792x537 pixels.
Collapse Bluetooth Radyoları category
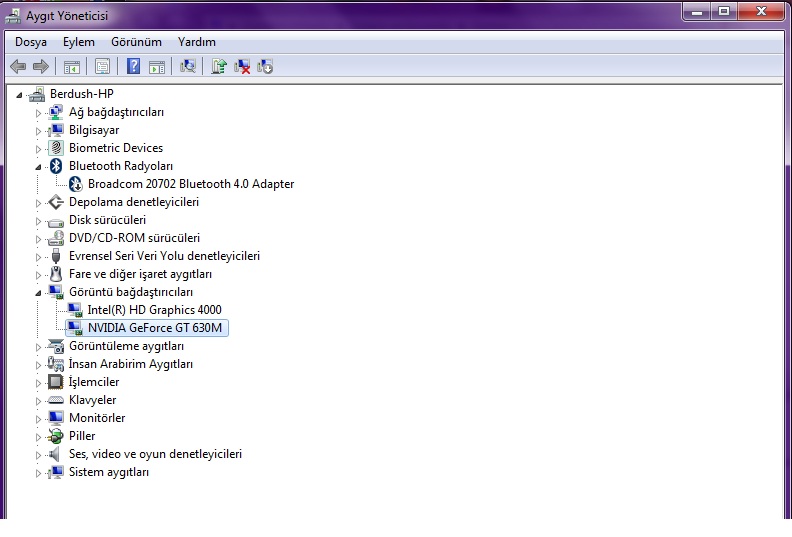coord(38,167)
